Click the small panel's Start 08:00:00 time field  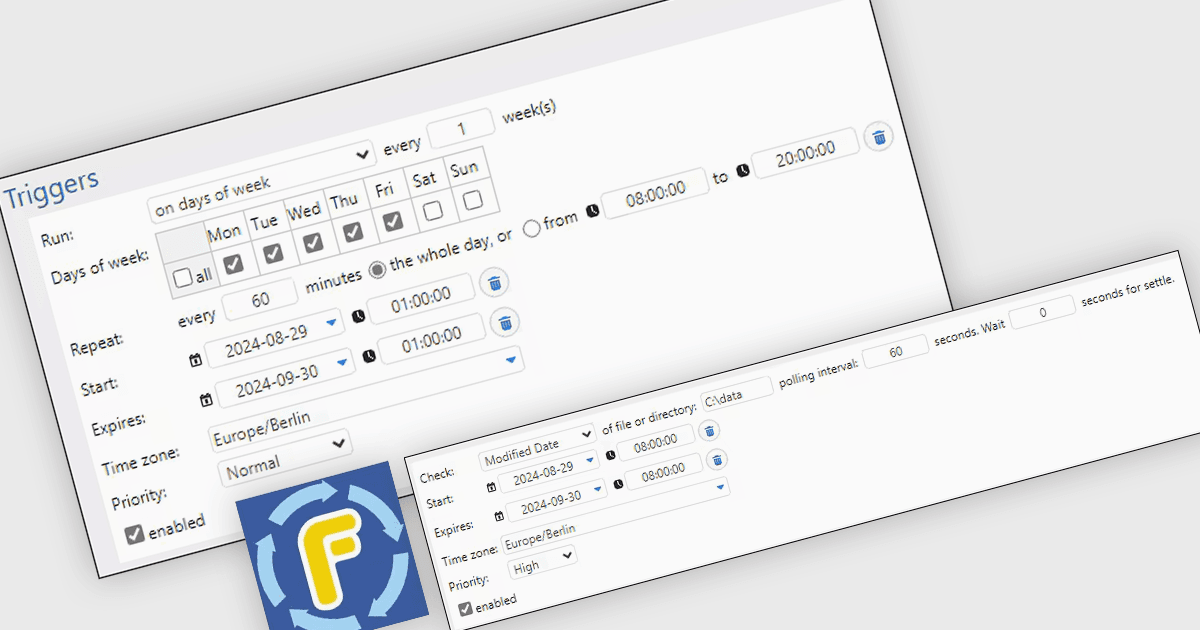pyautogui.click(x=656, y=444)
